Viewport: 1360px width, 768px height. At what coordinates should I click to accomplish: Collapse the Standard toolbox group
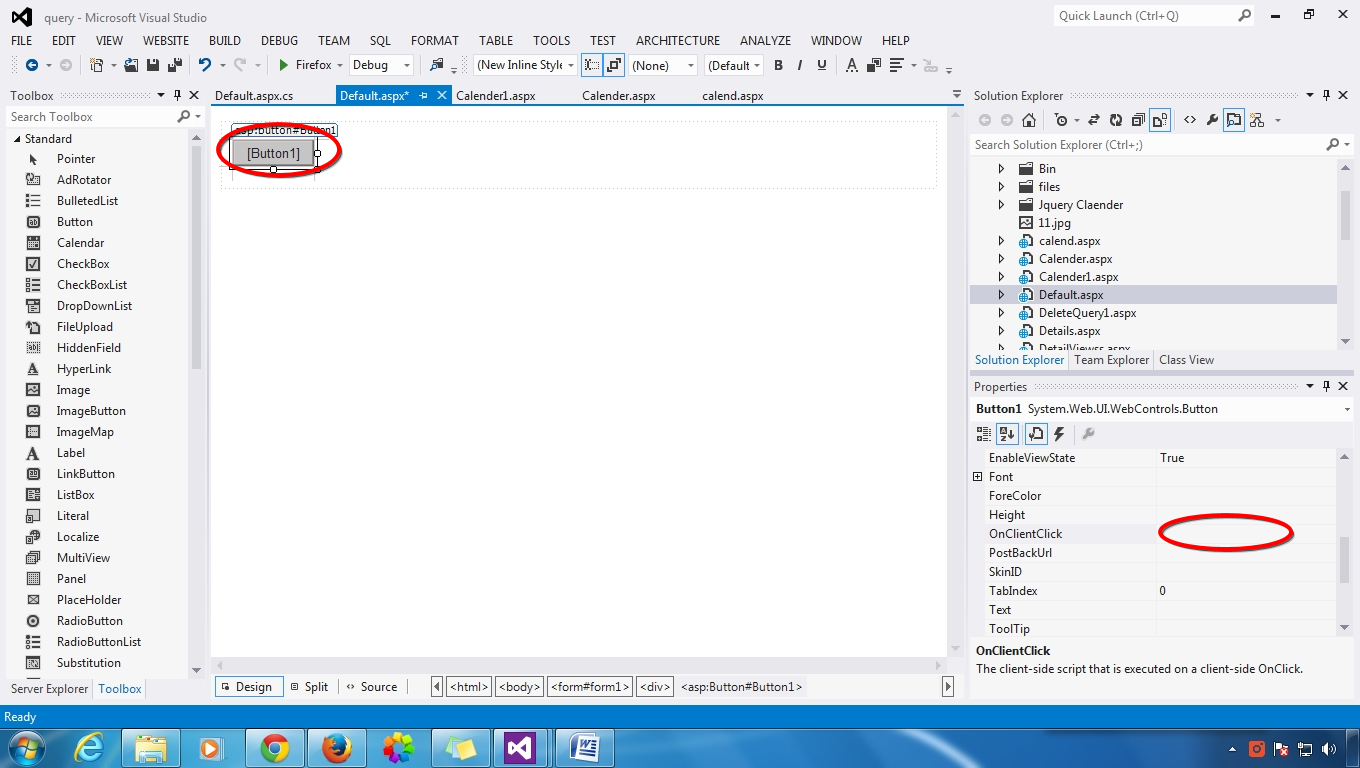pyautogui.click(x=17, y=139)
